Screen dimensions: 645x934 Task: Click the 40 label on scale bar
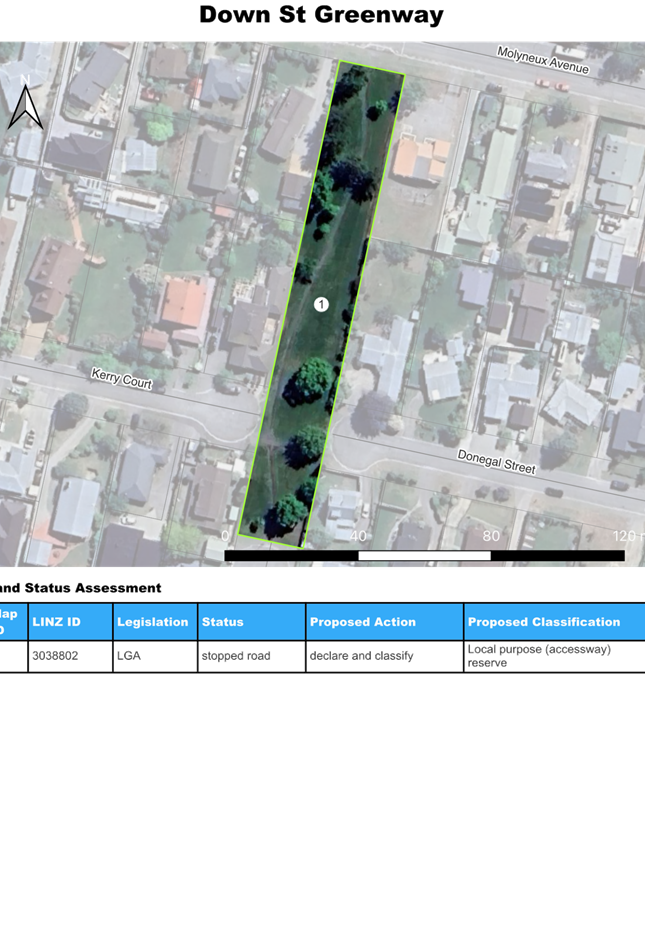358,536
